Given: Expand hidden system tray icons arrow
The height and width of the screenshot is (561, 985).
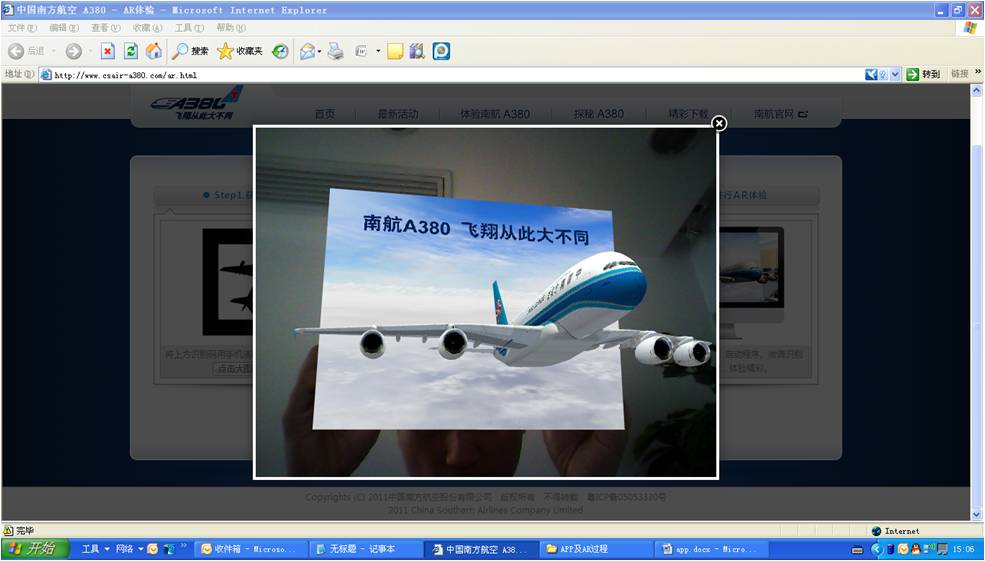Looking at the screenshot, I should click(x=876, y=550).
